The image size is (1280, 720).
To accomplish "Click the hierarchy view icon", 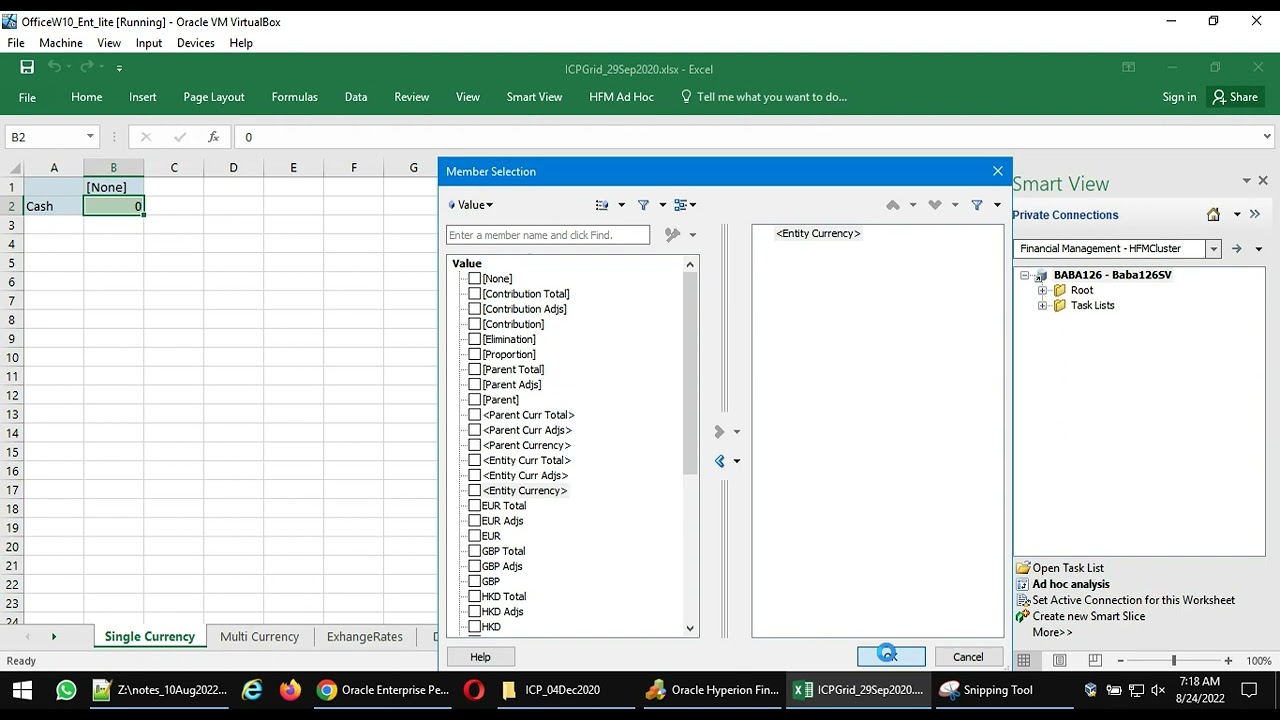I will 681,205.
